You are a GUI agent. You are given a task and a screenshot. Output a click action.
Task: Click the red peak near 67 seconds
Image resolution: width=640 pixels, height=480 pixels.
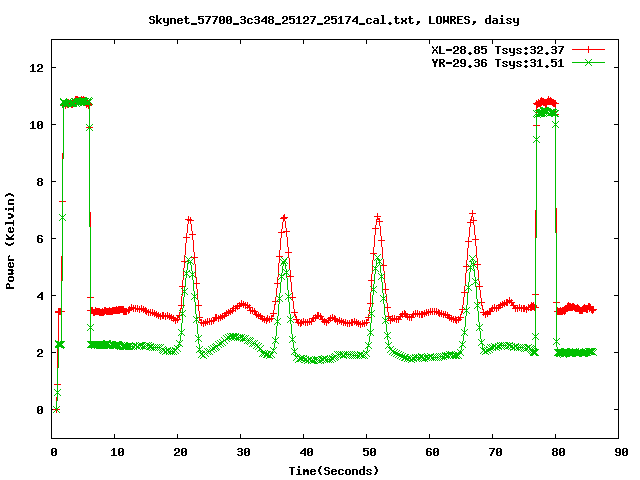click(x=473, y=214)
